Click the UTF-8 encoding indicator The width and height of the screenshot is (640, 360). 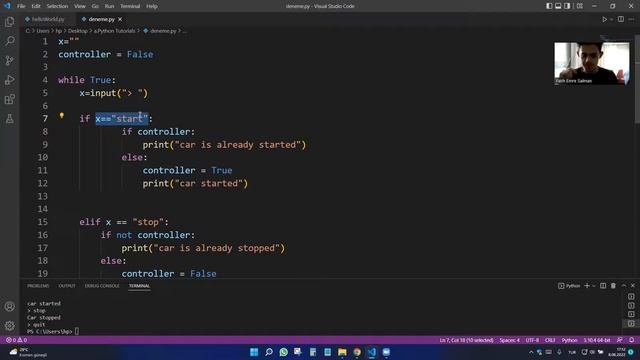point(532,340)
